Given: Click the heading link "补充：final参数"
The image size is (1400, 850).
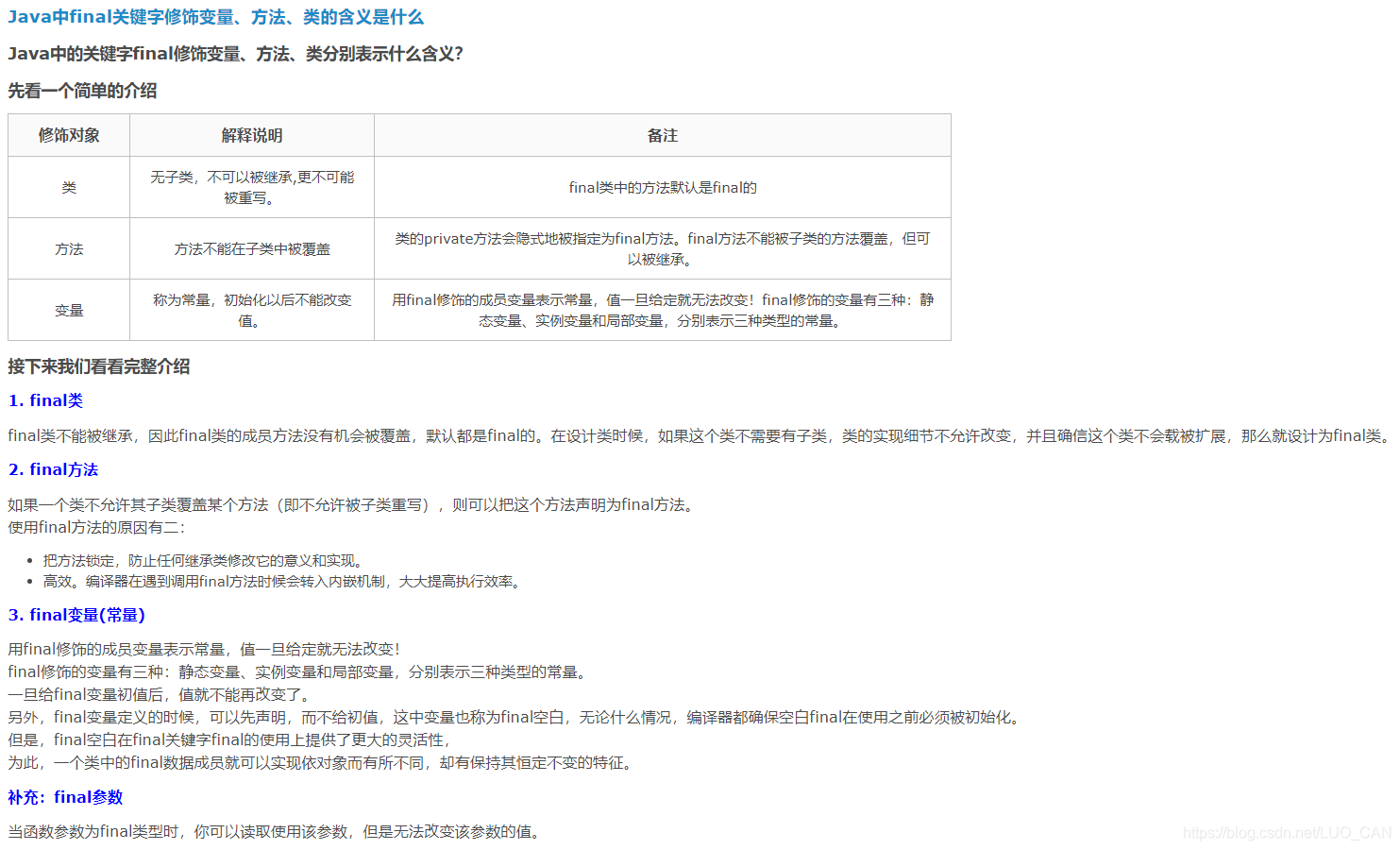Looking at the screenshot, I should point(65,797).
